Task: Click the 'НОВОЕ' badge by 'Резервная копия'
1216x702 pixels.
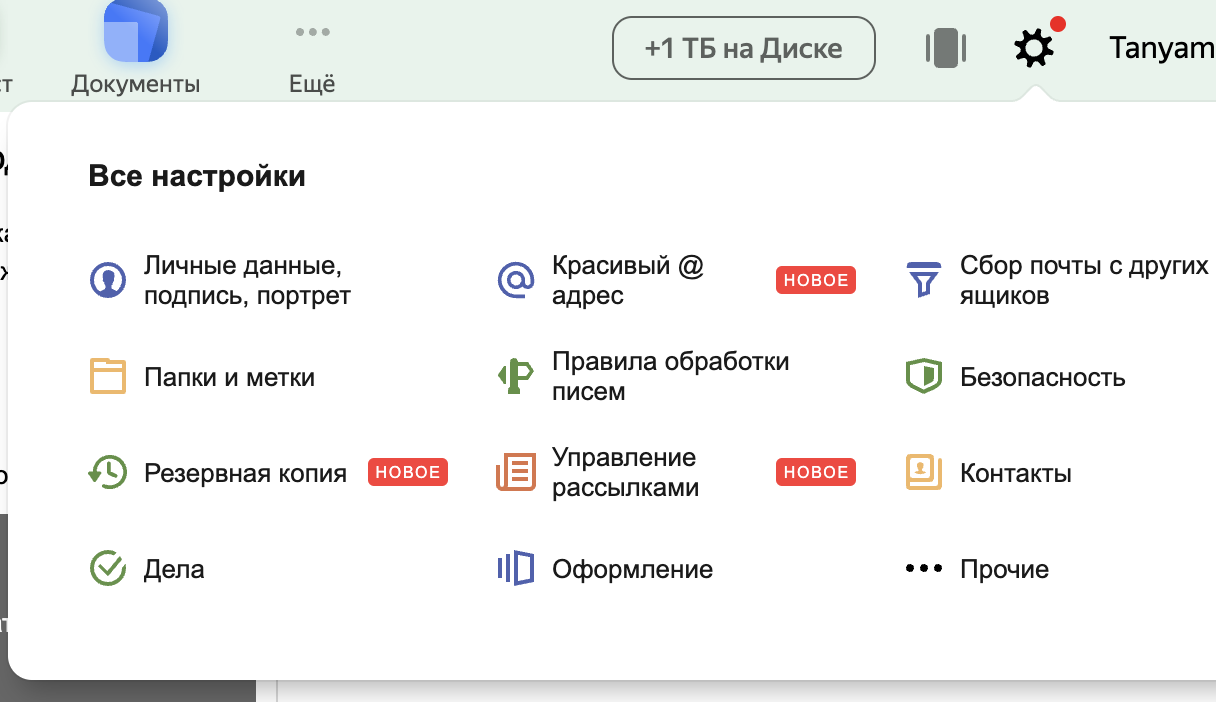Action: click(408, 472)
